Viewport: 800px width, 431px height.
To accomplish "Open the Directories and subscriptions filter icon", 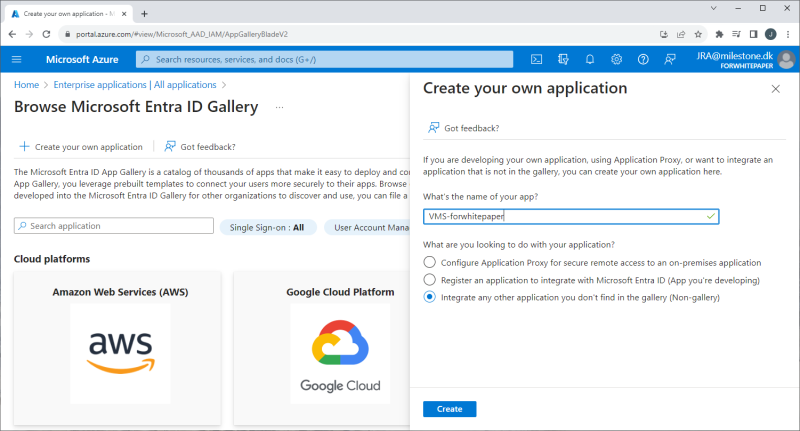I will point(563,60).
